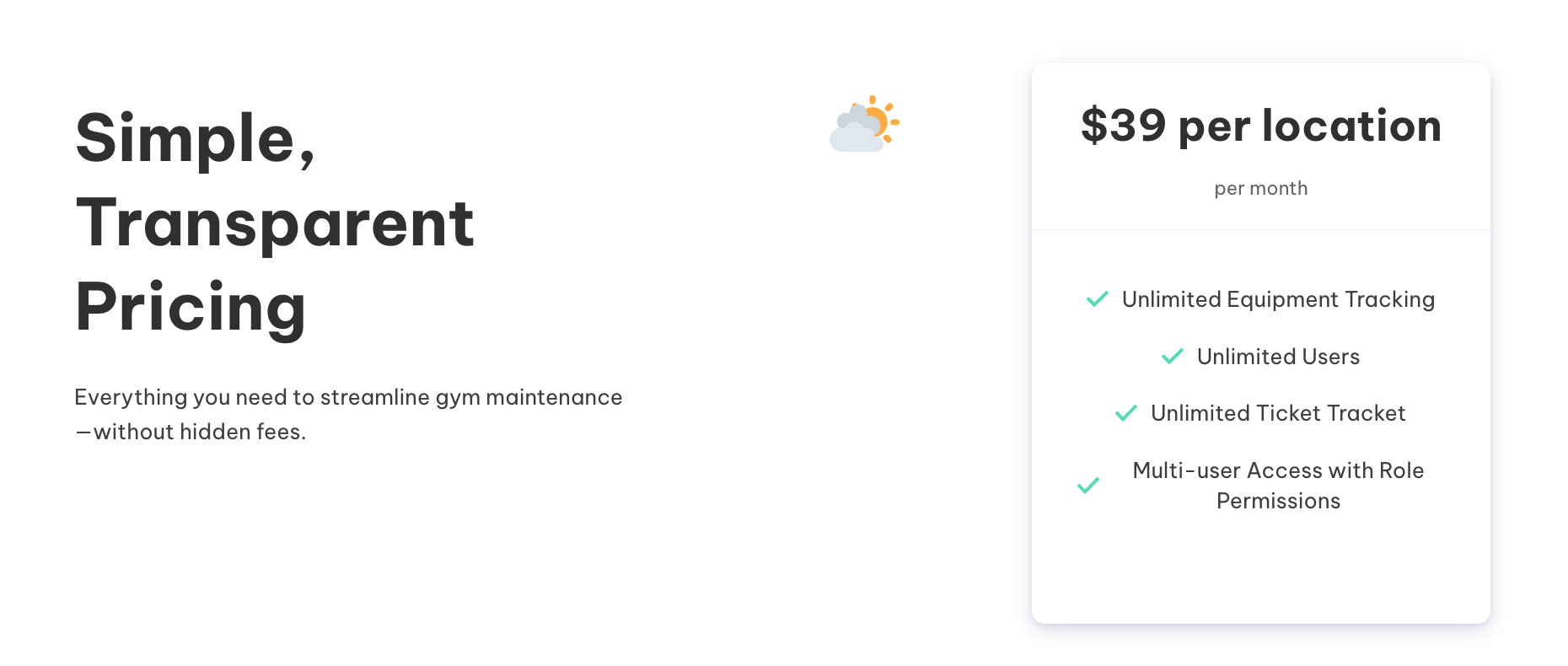Click the words per location in the price heading
1568x666 pixels.
tap(1309, 126)
